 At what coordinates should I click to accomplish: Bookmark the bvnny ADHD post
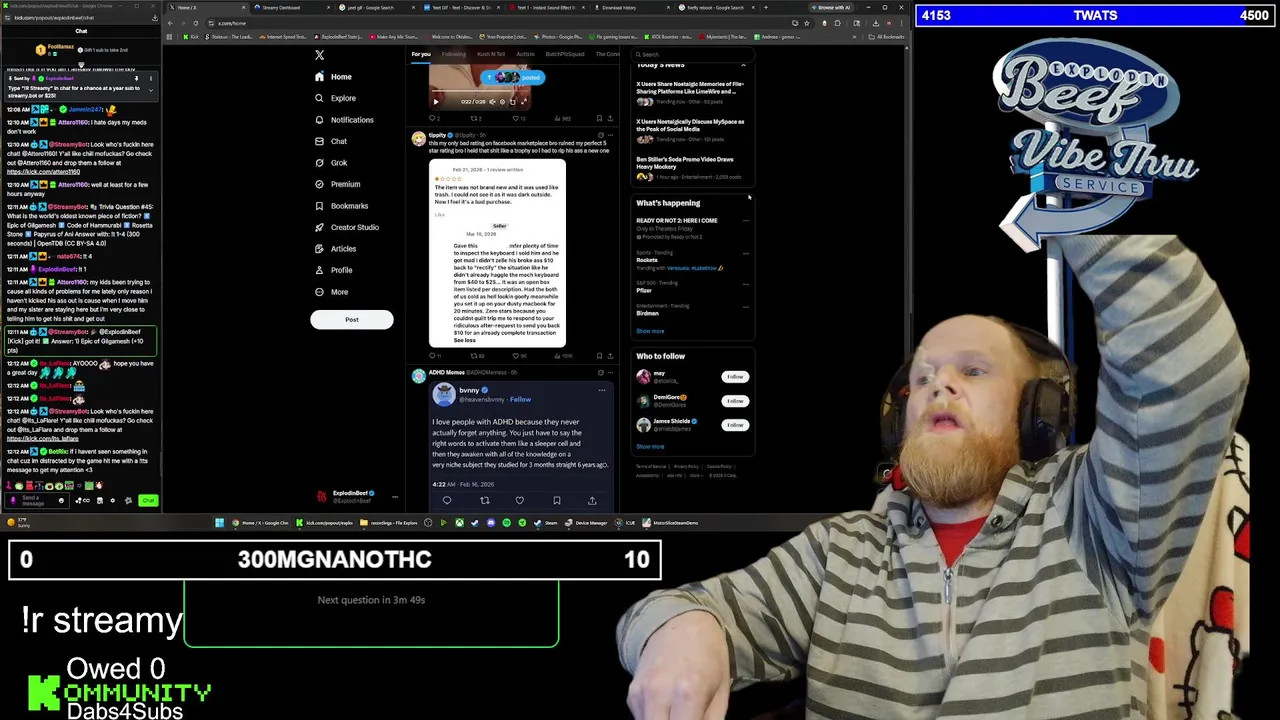557,501
